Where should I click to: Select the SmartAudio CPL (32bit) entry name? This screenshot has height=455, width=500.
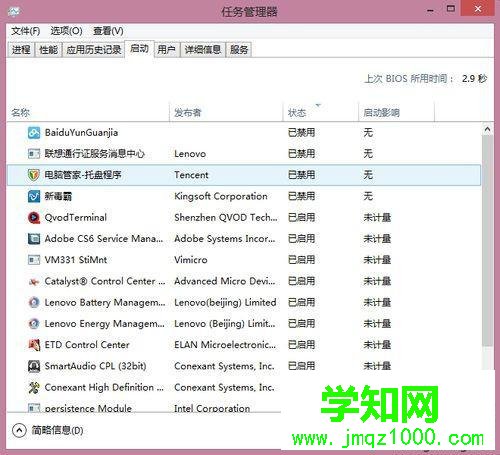pos(95,366)
